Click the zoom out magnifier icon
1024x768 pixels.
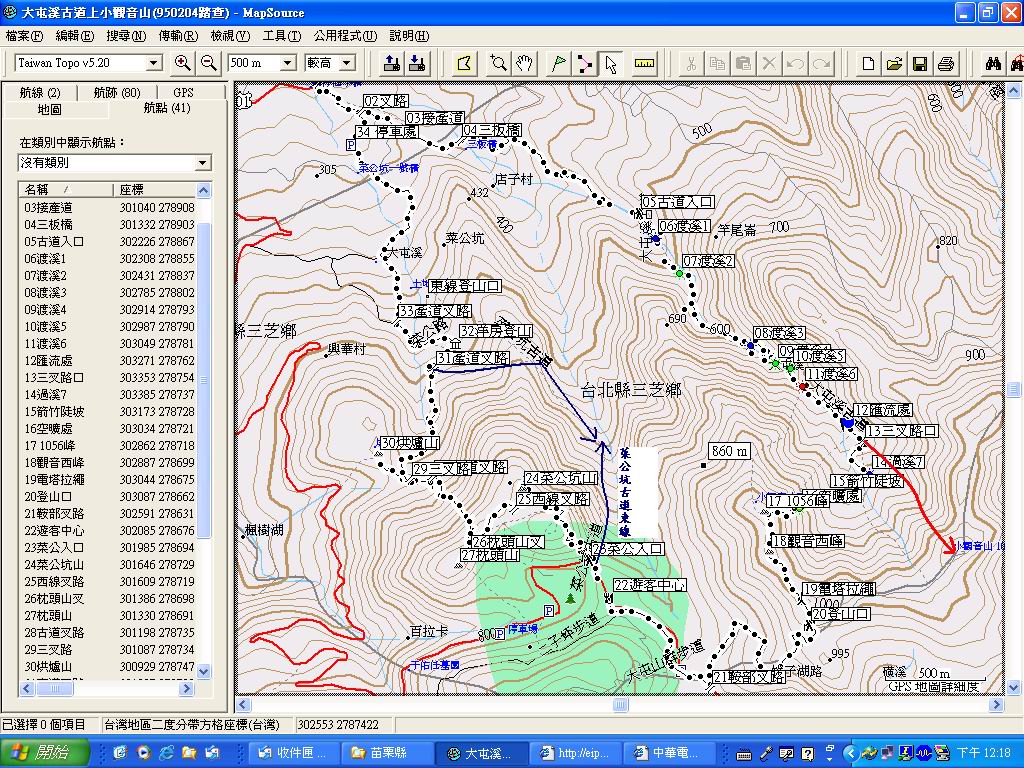209,63
